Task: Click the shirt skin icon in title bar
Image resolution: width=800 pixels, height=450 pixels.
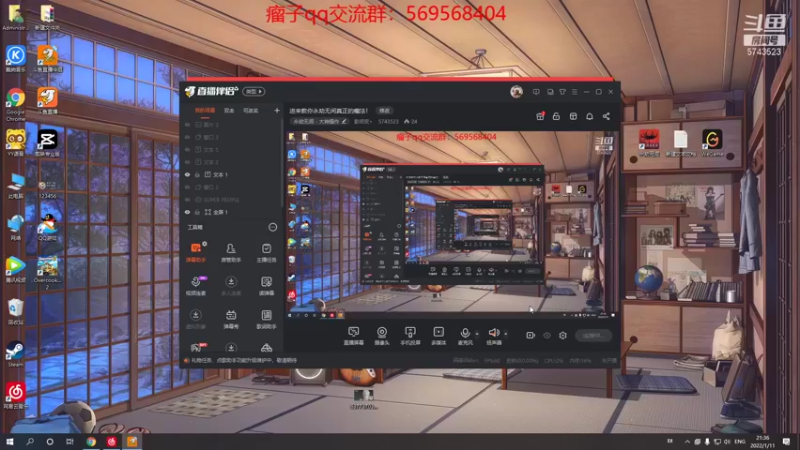Action: click(562, 92)
